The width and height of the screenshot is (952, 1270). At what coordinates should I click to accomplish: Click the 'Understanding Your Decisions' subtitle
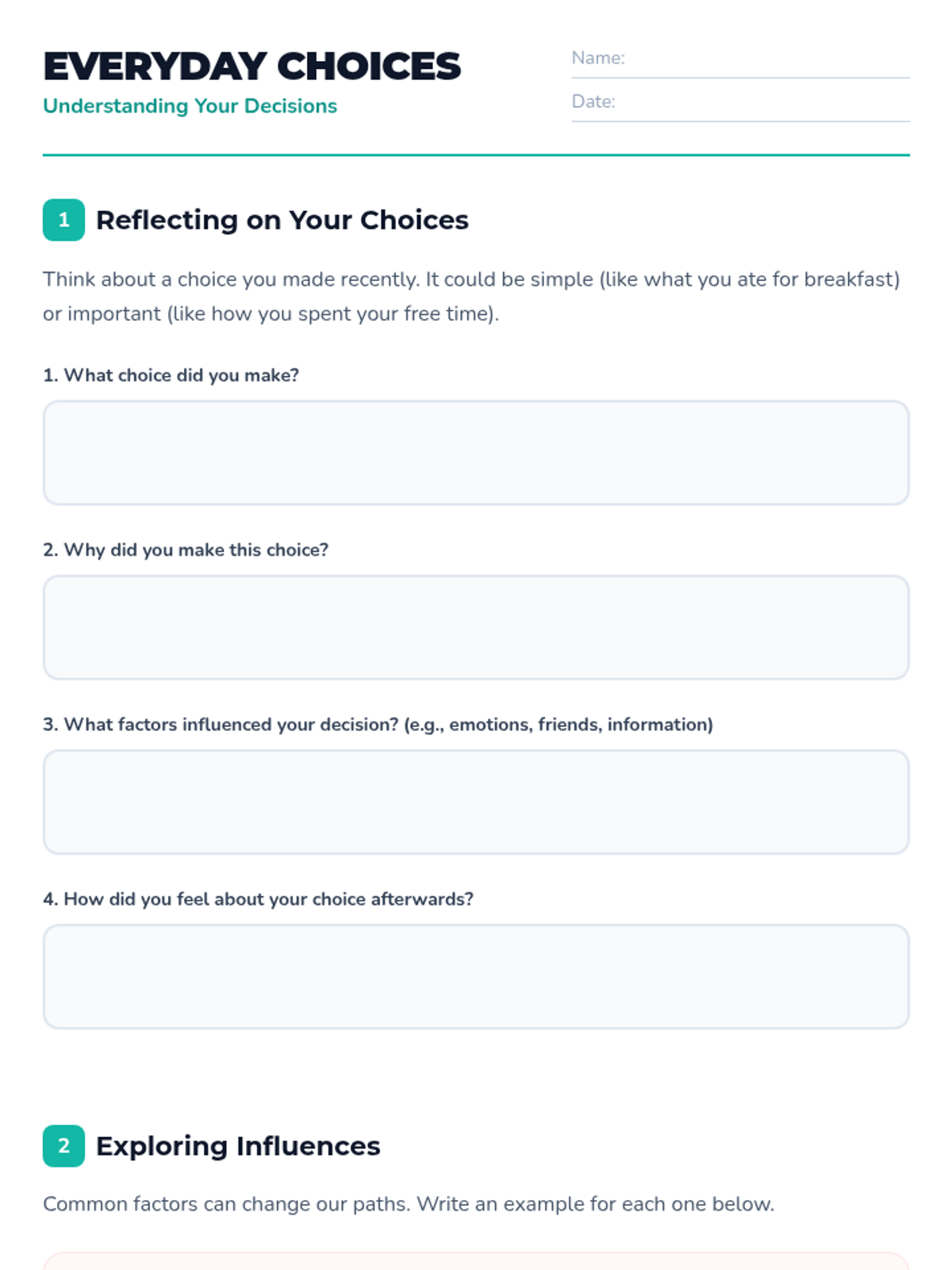[190, 106]
